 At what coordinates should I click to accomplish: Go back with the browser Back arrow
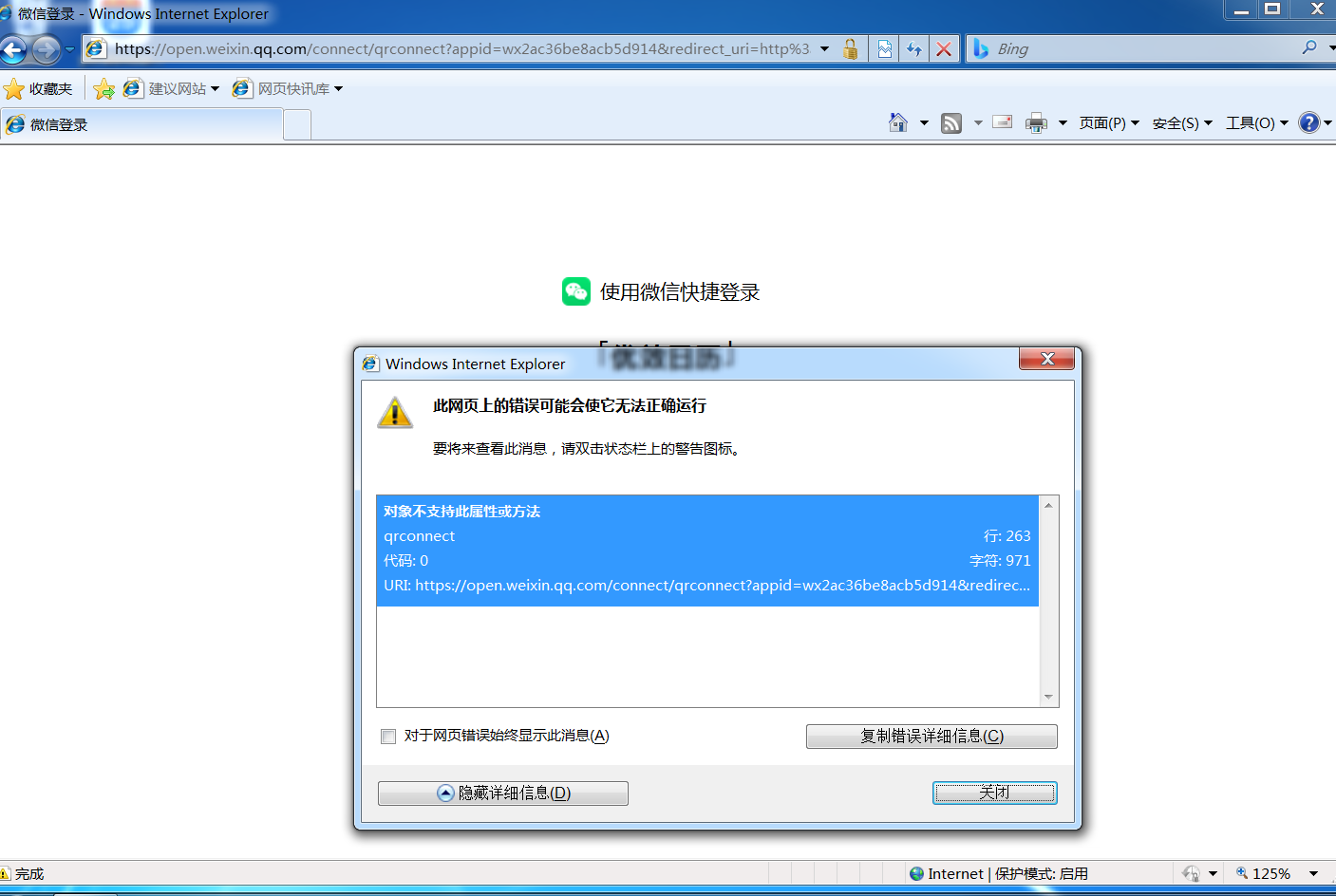click(x=13, y=49)
